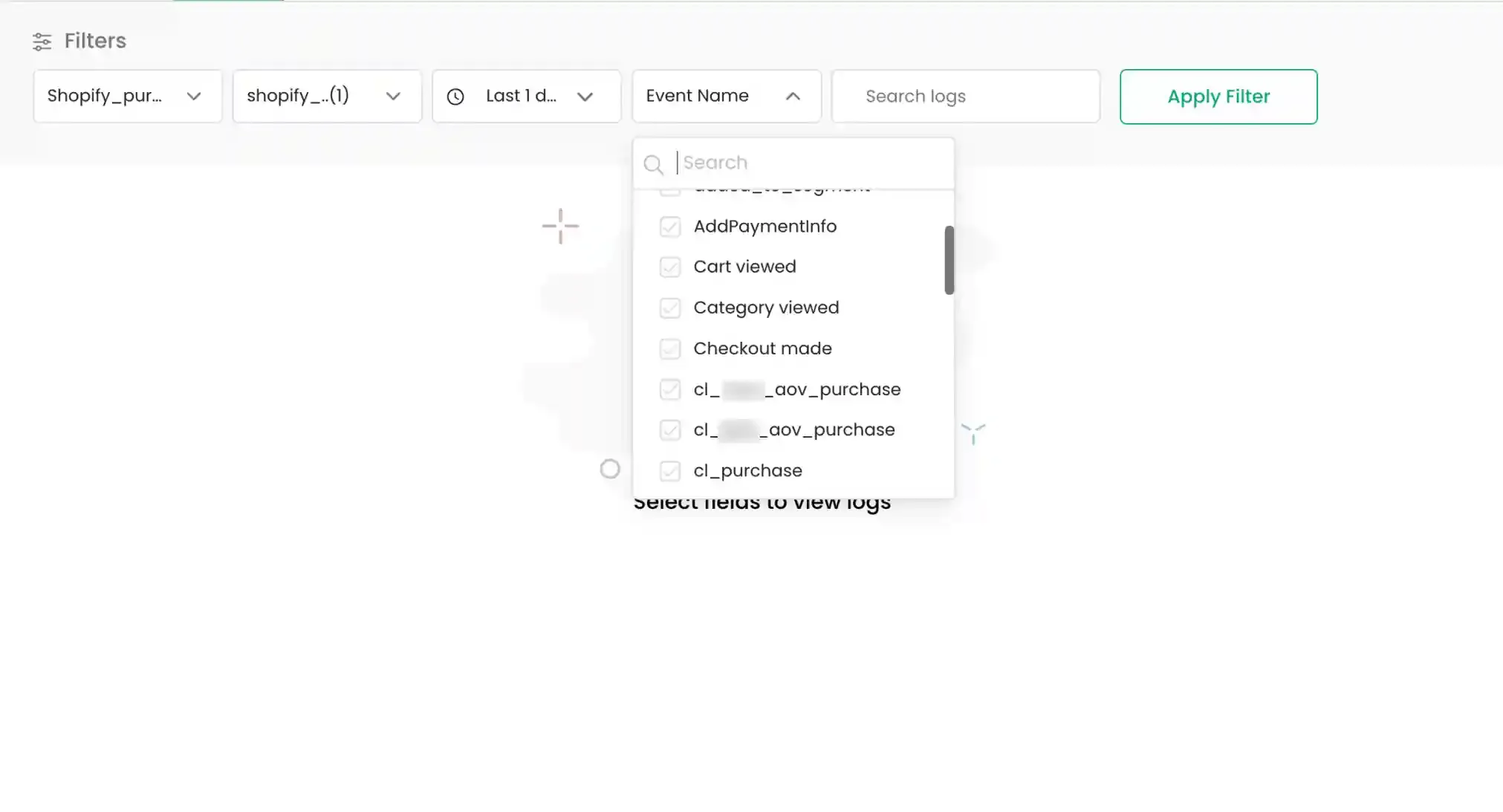Toggle the first cl_ aov_purchase checkbox

[x=670, y=389]
